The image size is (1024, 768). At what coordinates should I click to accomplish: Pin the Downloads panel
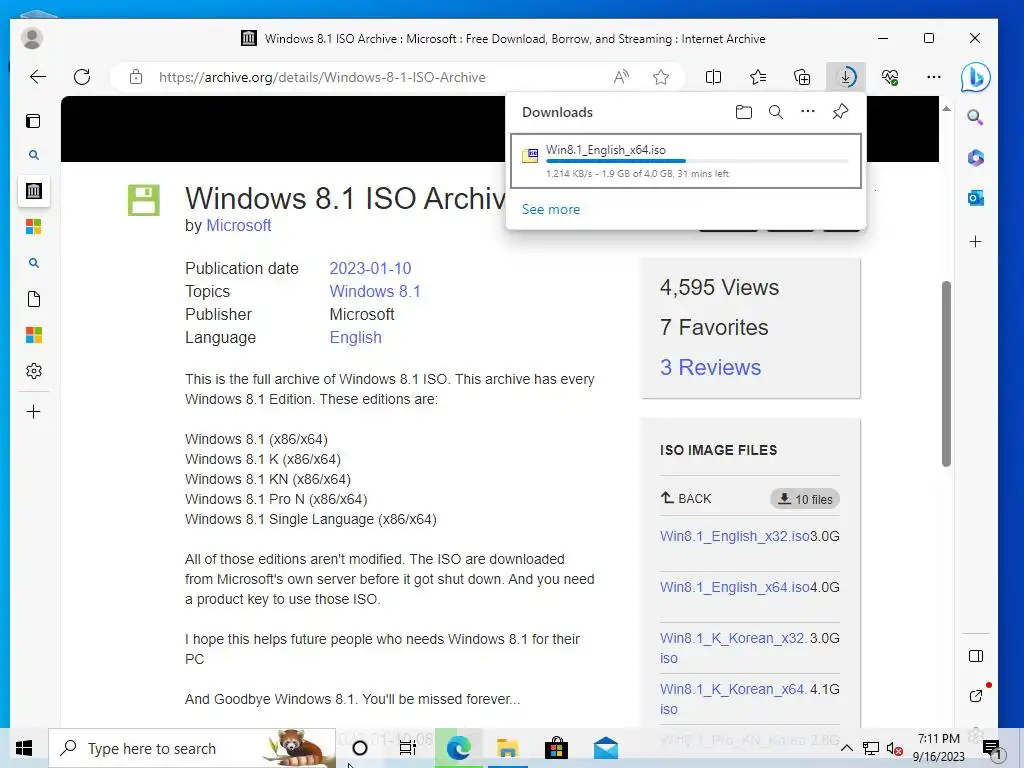point(840,112)
